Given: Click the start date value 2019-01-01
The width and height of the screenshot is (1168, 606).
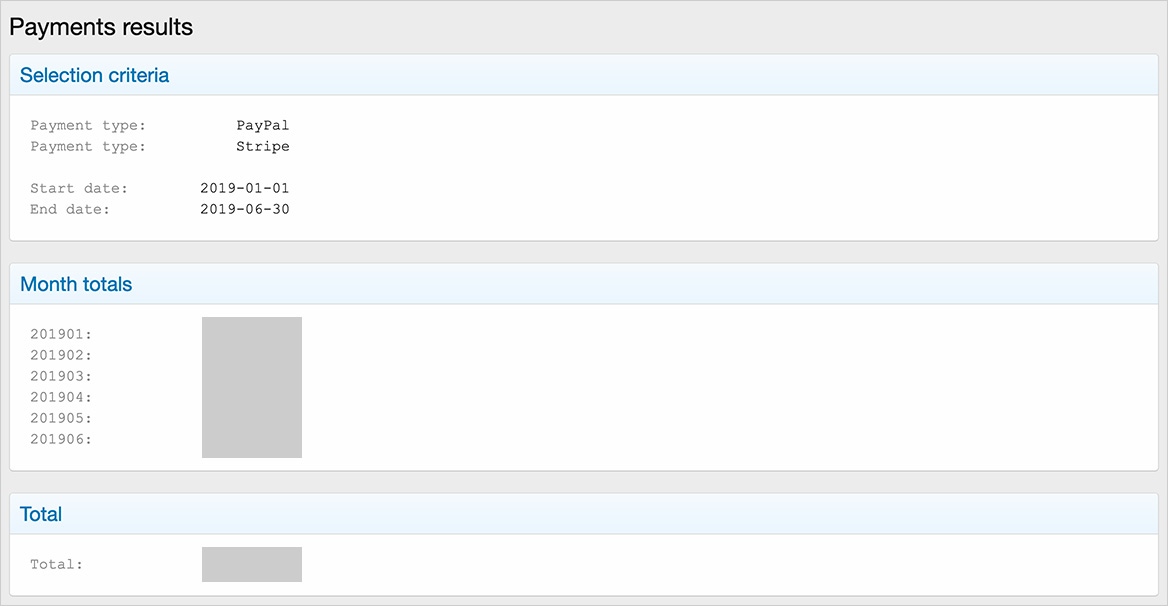Looking at the screenshot, I should click(245, 189).
